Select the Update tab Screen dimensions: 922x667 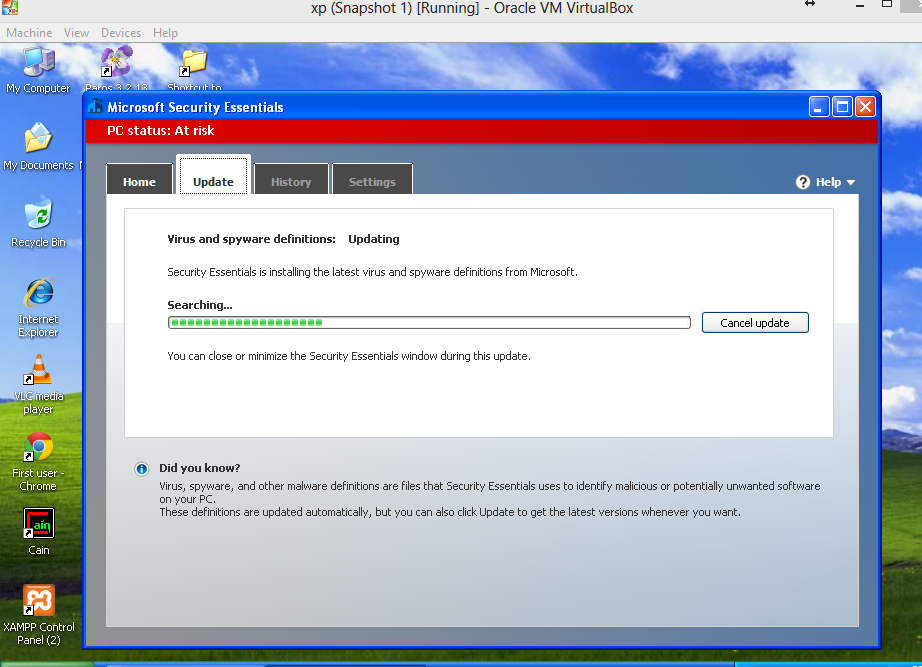(213, 175)
